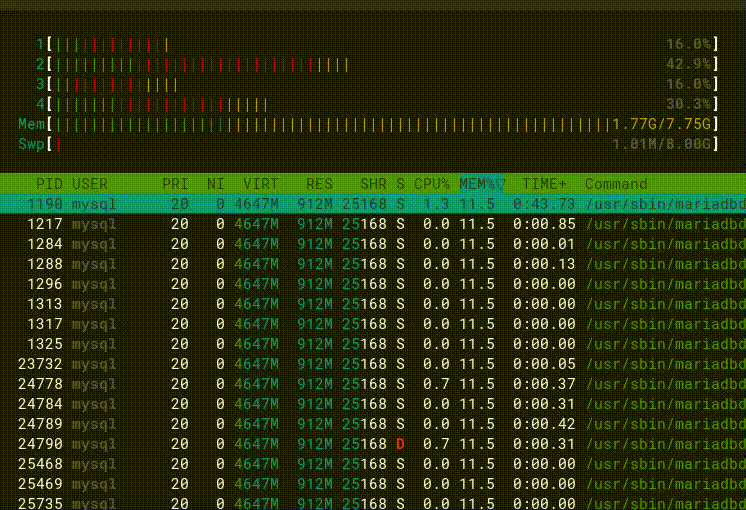
Task: Select process row with PID 1284
Action: coord(373,244)
